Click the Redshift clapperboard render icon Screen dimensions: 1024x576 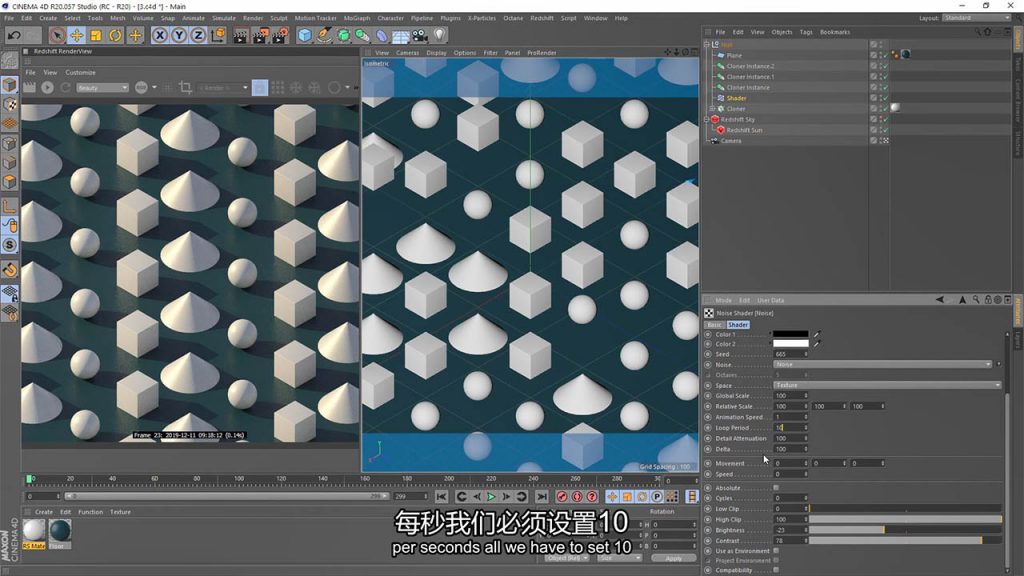click(x=29, y=87)
